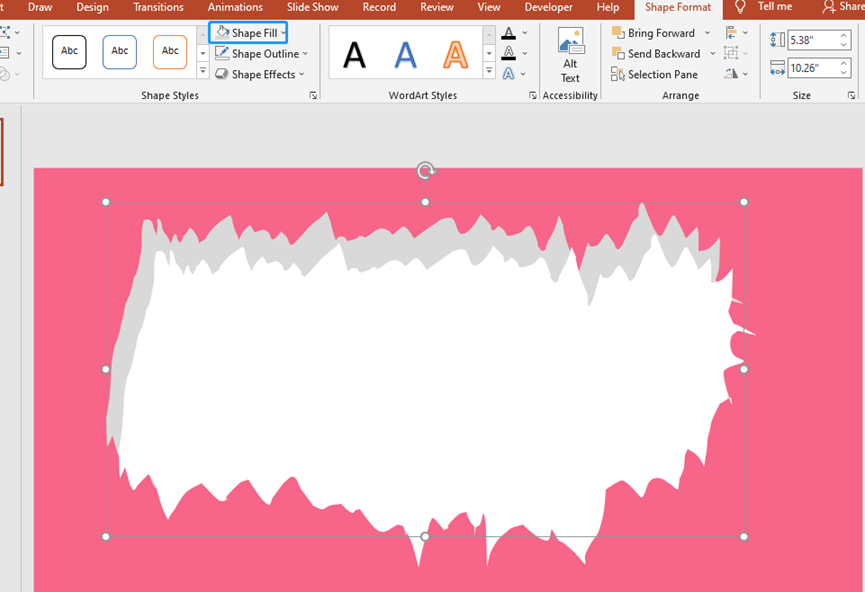Image resolution: width=865 pixels, height=592 pixels.
Task: Increase shape height with the up spinner
Action: [x=844, y=36]
